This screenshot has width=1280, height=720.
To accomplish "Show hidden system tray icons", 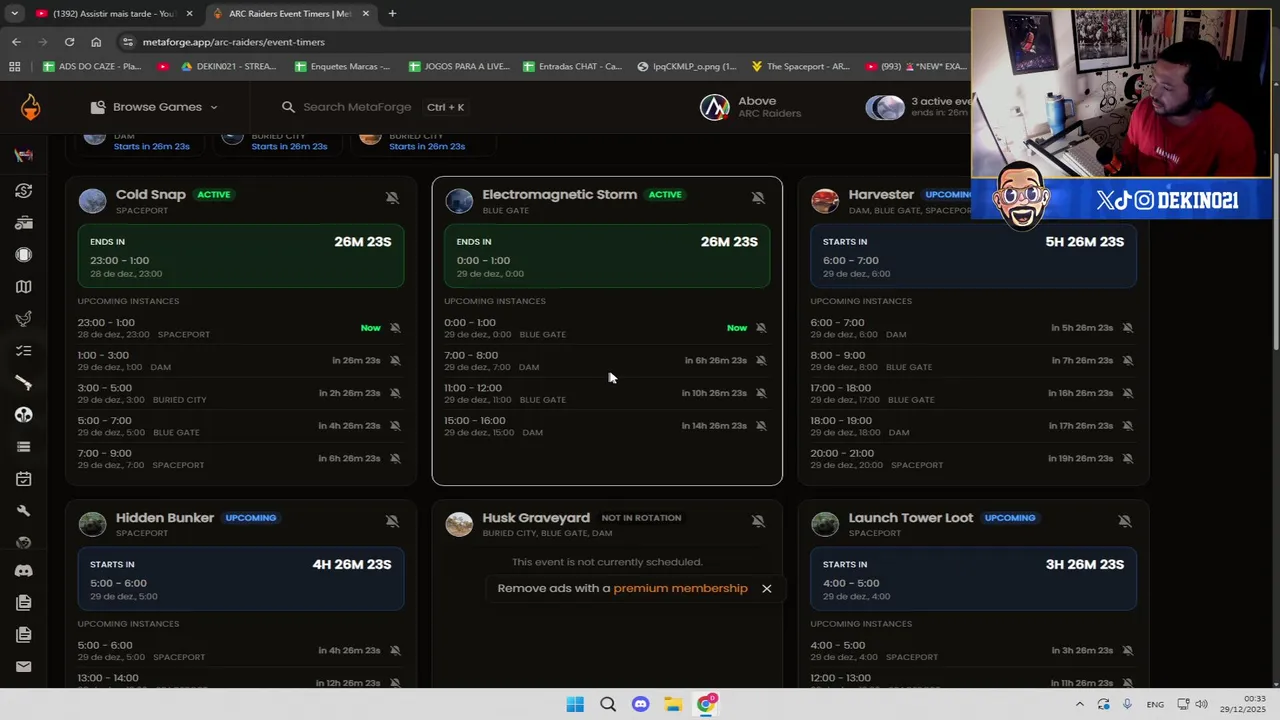I will pyautogui.click(x=1079, y=704).
